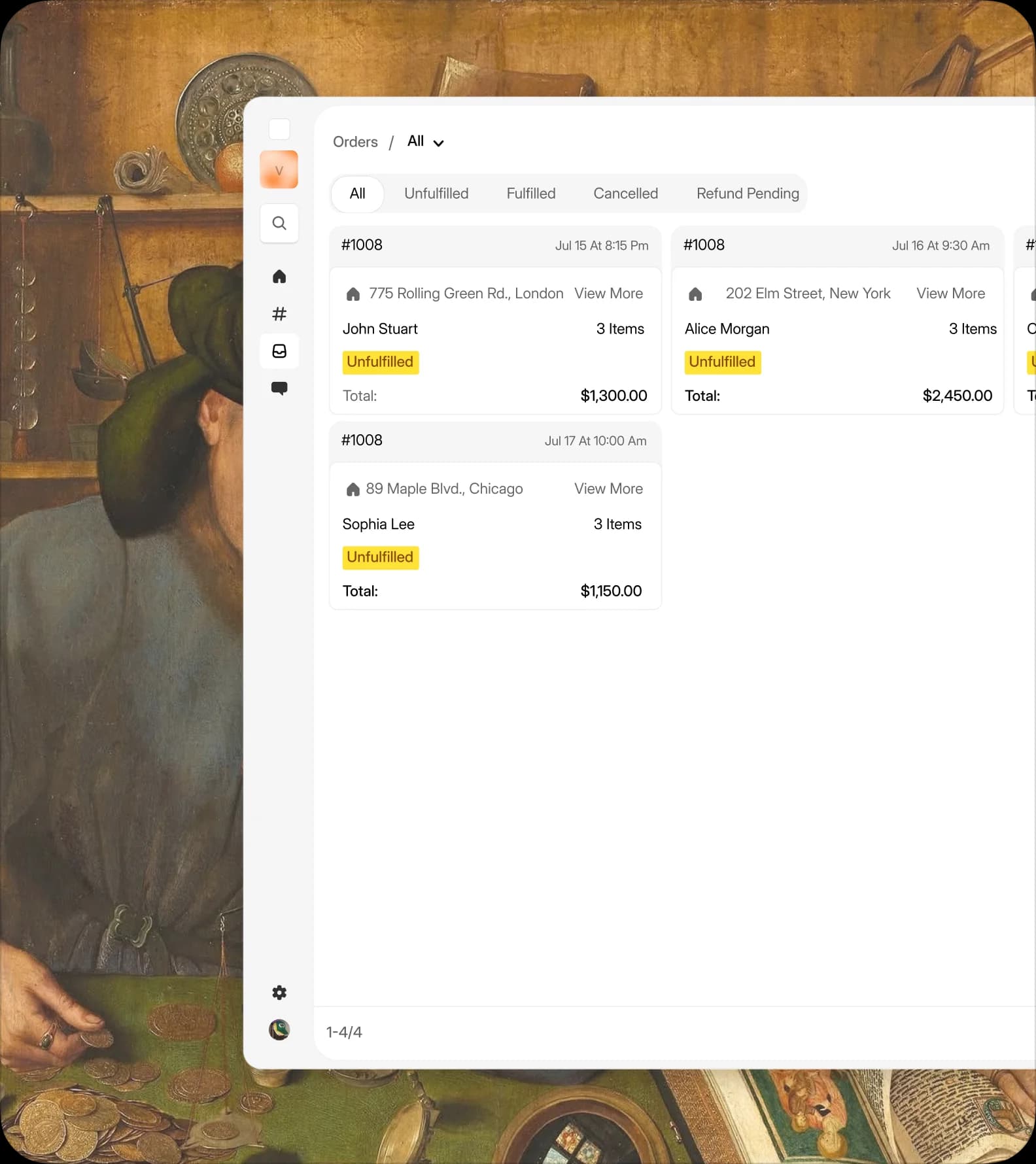This screenshot has height=1164, width=1036.
Task: Click the Jul 15 At 8:15 Pm timestamp
Action: 602,246
